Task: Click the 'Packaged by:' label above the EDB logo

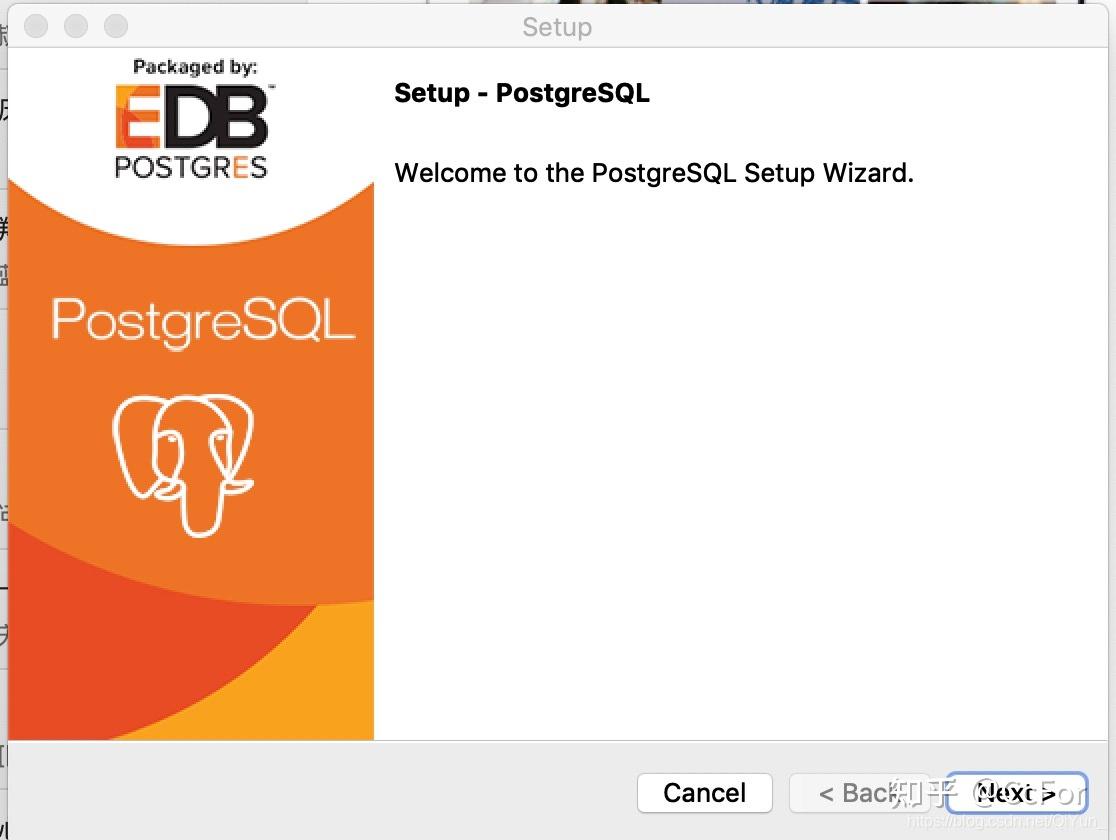Action: [x=195, y=66]
